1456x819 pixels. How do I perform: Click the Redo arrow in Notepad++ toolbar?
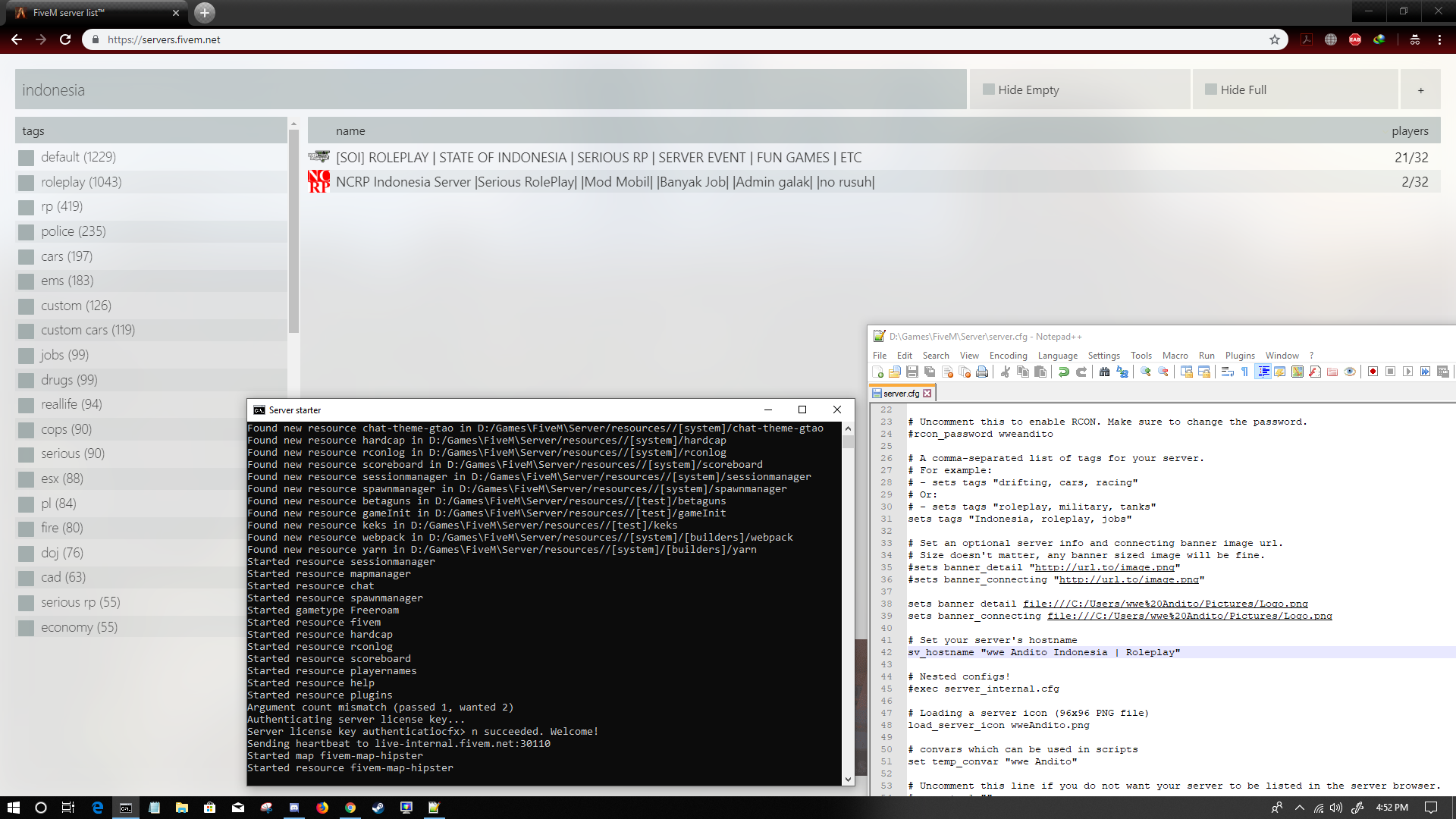coord(1081,372)
